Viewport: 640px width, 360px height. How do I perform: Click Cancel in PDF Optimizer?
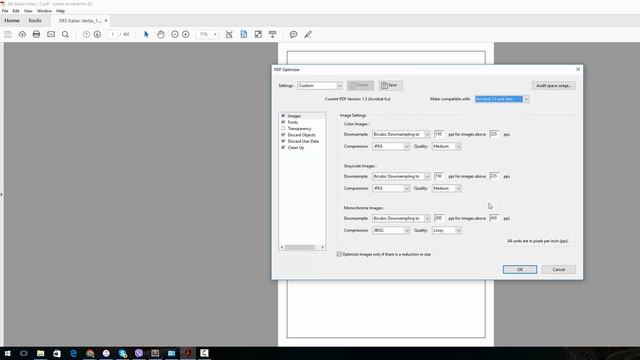tap(559, 269)
